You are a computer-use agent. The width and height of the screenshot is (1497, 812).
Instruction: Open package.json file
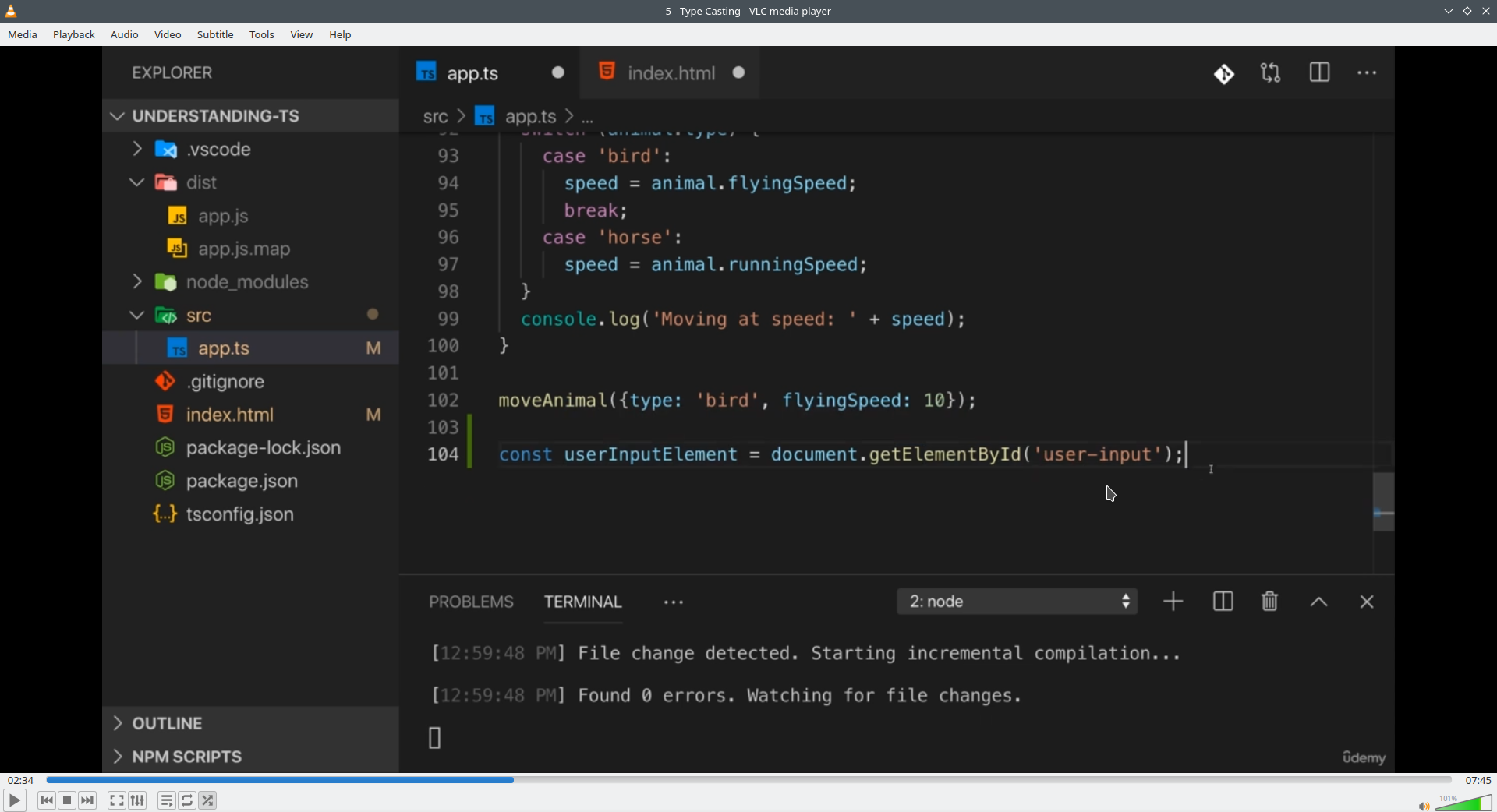[250, 481]
